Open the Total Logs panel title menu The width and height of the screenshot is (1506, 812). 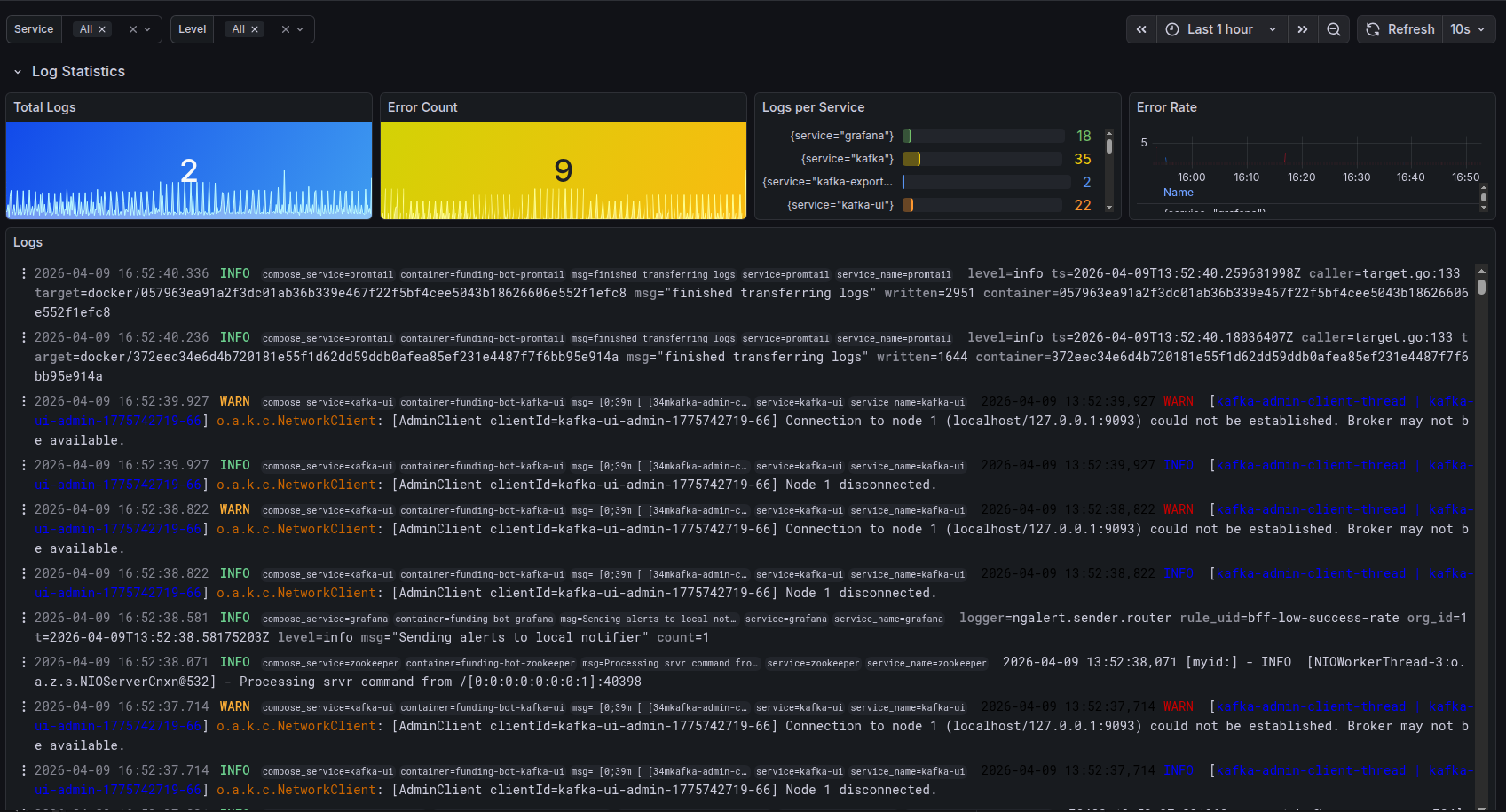[x=44, y=106]
